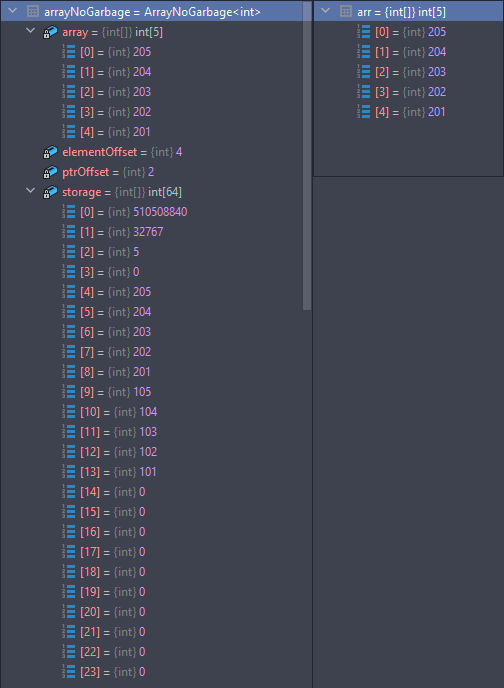The image size is (504, 688).
Task: Select storage element [12] = 102
Action: (152, 452)
